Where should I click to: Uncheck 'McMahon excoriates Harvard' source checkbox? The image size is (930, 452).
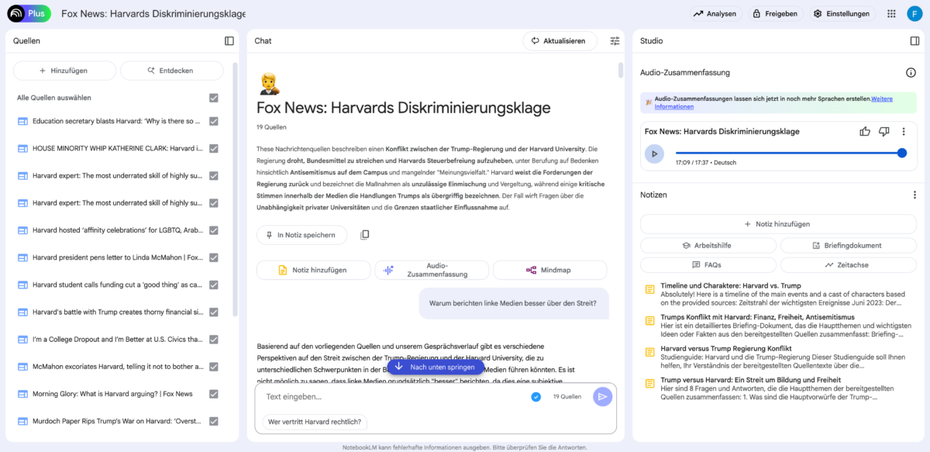(x=214, y=367)
